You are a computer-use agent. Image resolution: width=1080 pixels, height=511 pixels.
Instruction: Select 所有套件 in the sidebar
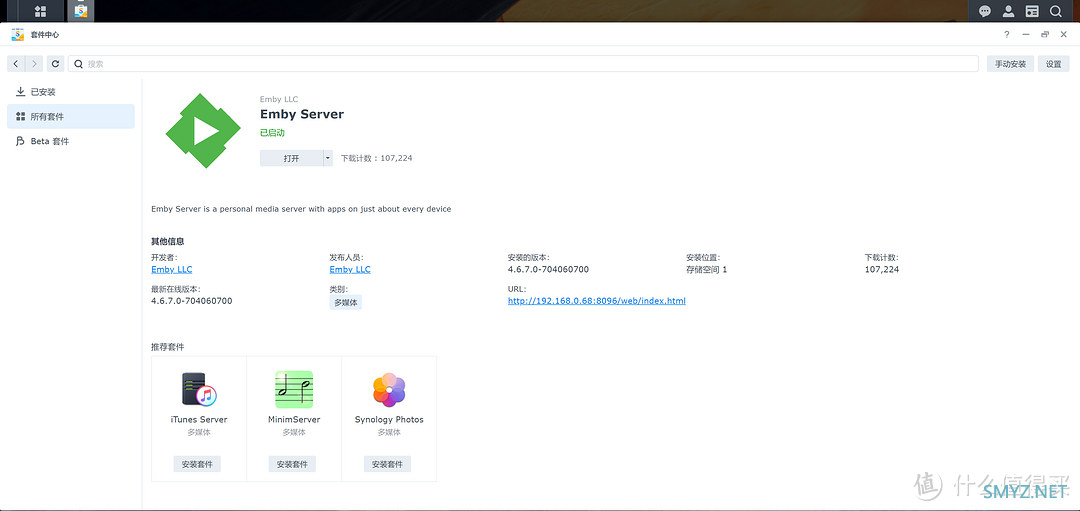(47, 117)
